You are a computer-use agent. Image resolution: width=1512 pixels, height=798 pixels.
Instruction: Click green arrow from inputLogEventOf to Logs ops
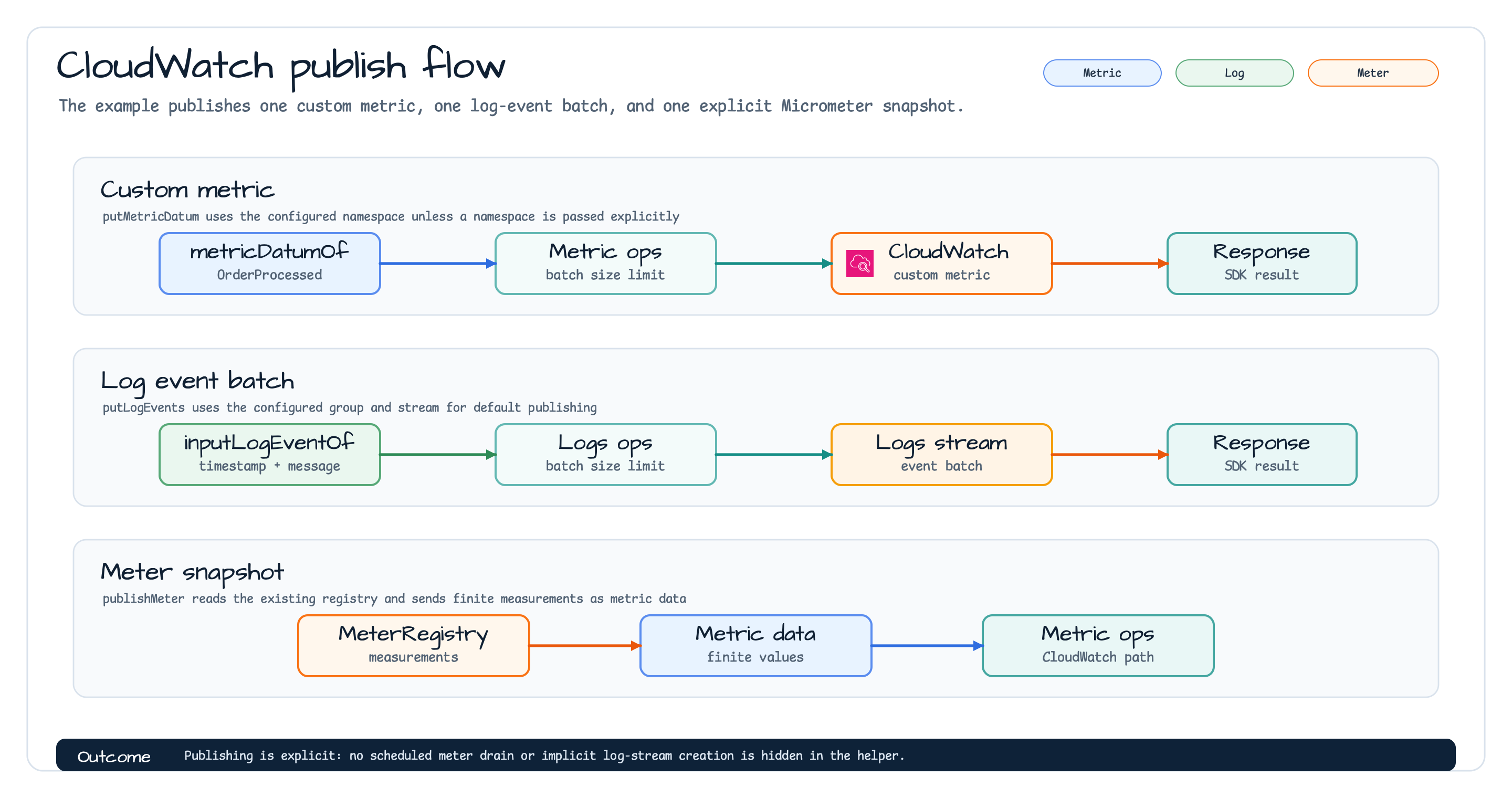coord(438,455)
